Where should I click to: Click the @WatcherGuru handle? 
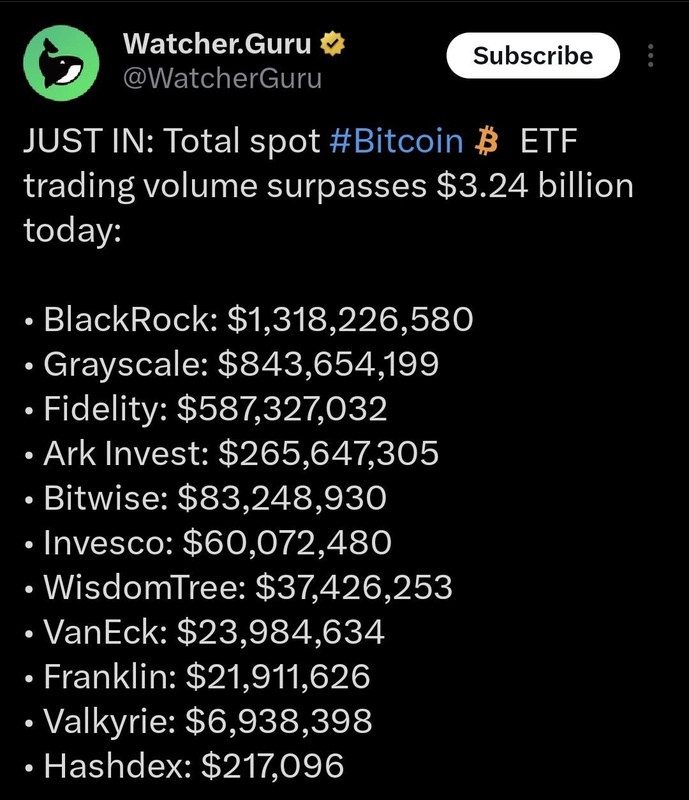[x=221, y=79]
